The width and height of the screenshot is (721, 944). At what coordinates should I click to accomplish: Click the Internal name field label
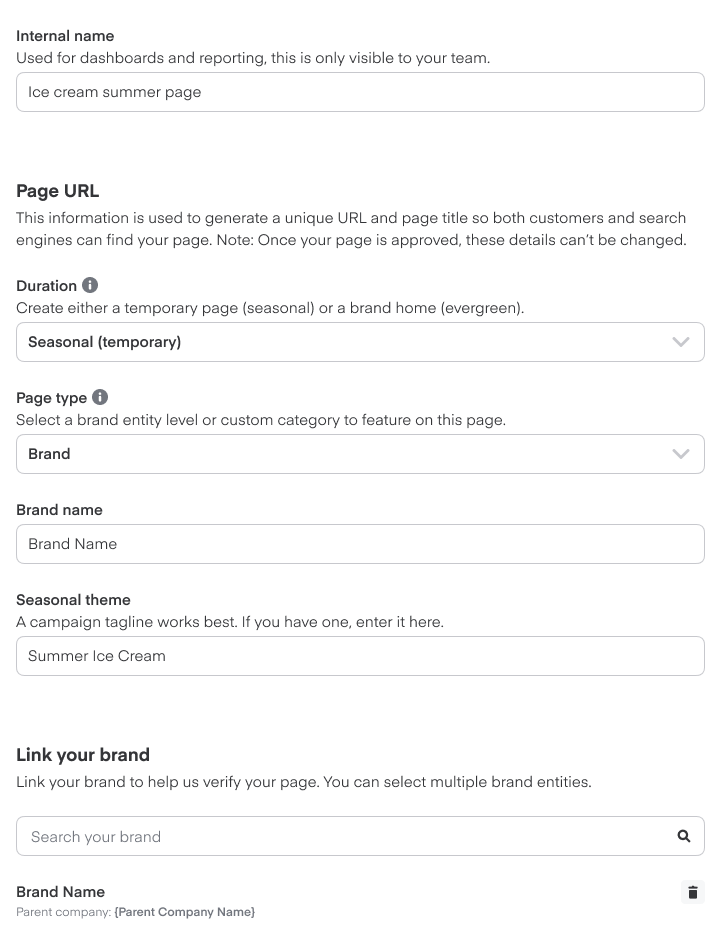coord(65,36)
